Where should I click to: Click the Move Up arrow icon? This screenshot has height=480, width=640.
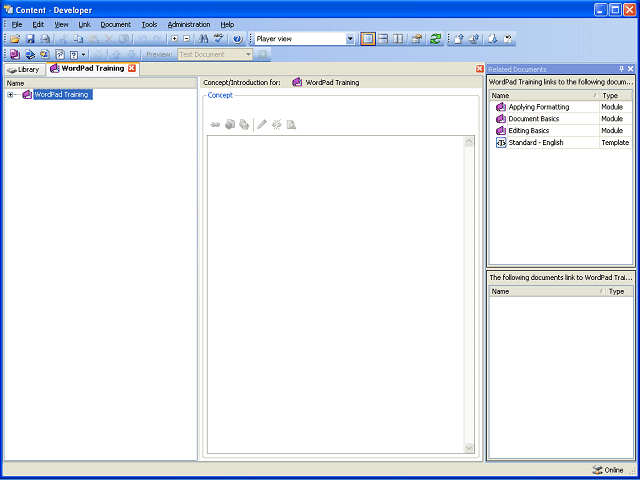116,54
